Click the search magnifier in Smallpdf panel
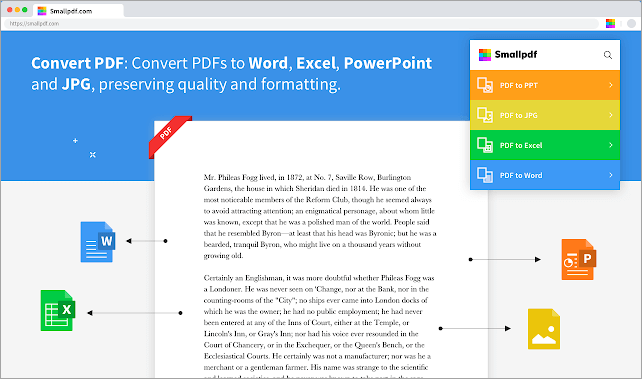642x379 pixels. pyautogui.click(x=608, y=55)
